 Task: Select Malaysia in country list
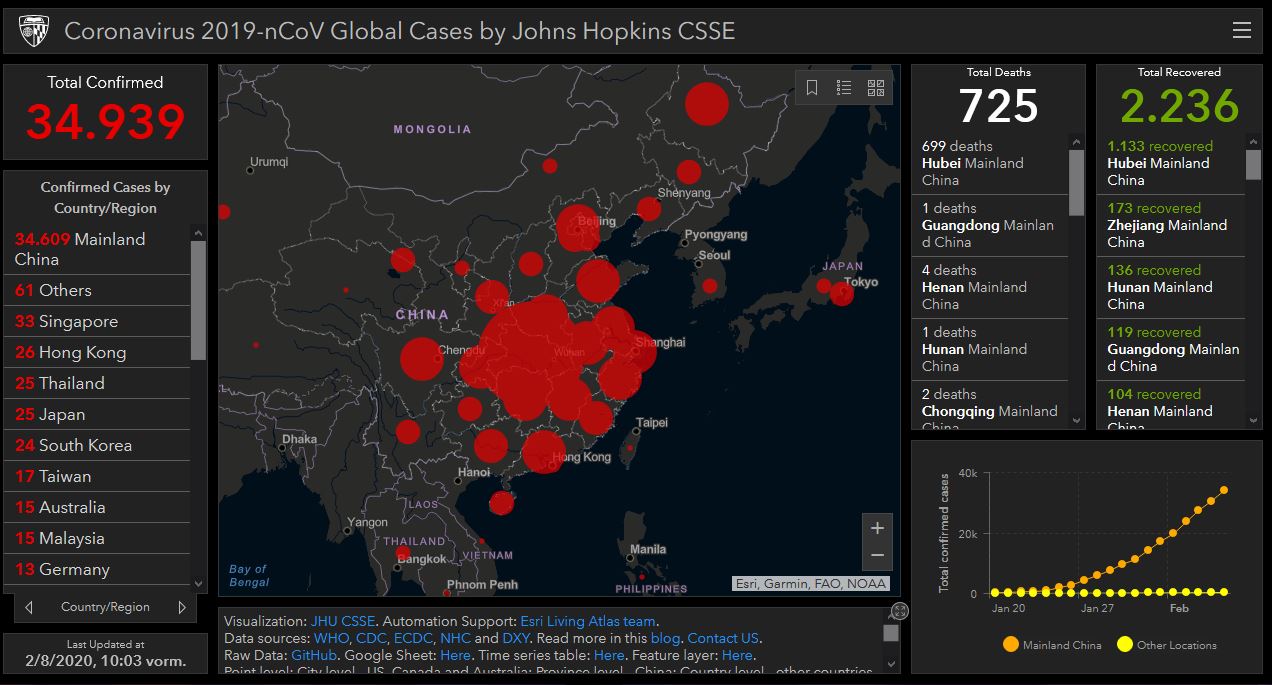click(98, 538)
